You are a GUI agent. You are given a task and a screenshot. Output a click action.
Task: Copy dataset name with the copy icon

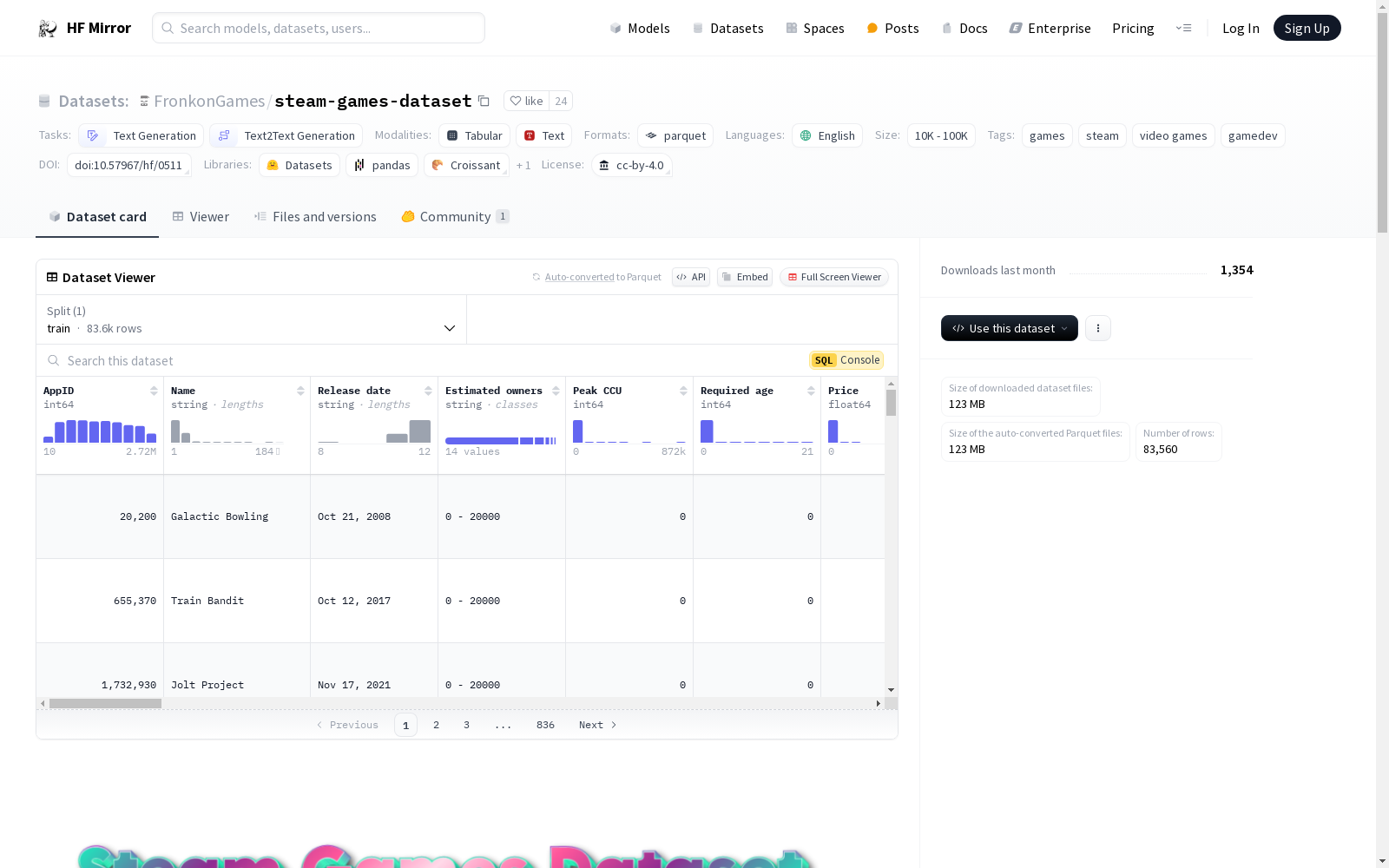click(x=484, y=101)
